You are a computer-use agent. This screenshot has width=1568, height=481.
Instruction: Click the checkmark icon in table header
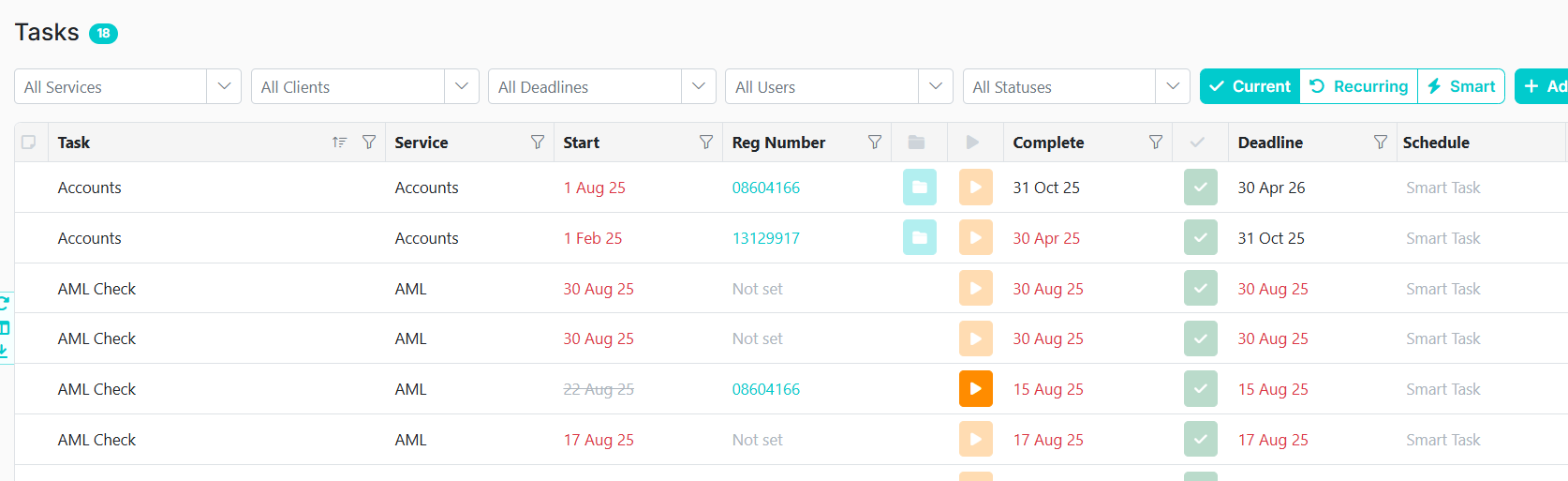pyautogui.click(x=1197, y=143)
